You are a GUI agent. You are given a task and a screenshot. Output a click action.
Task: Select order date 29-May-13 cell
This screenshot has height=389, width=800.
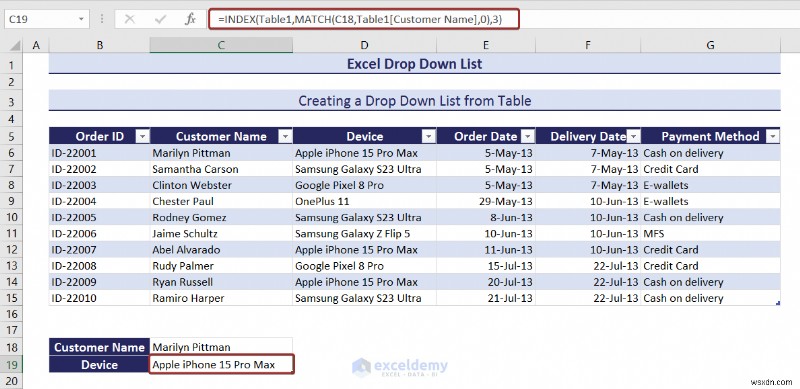coord(486,201)
